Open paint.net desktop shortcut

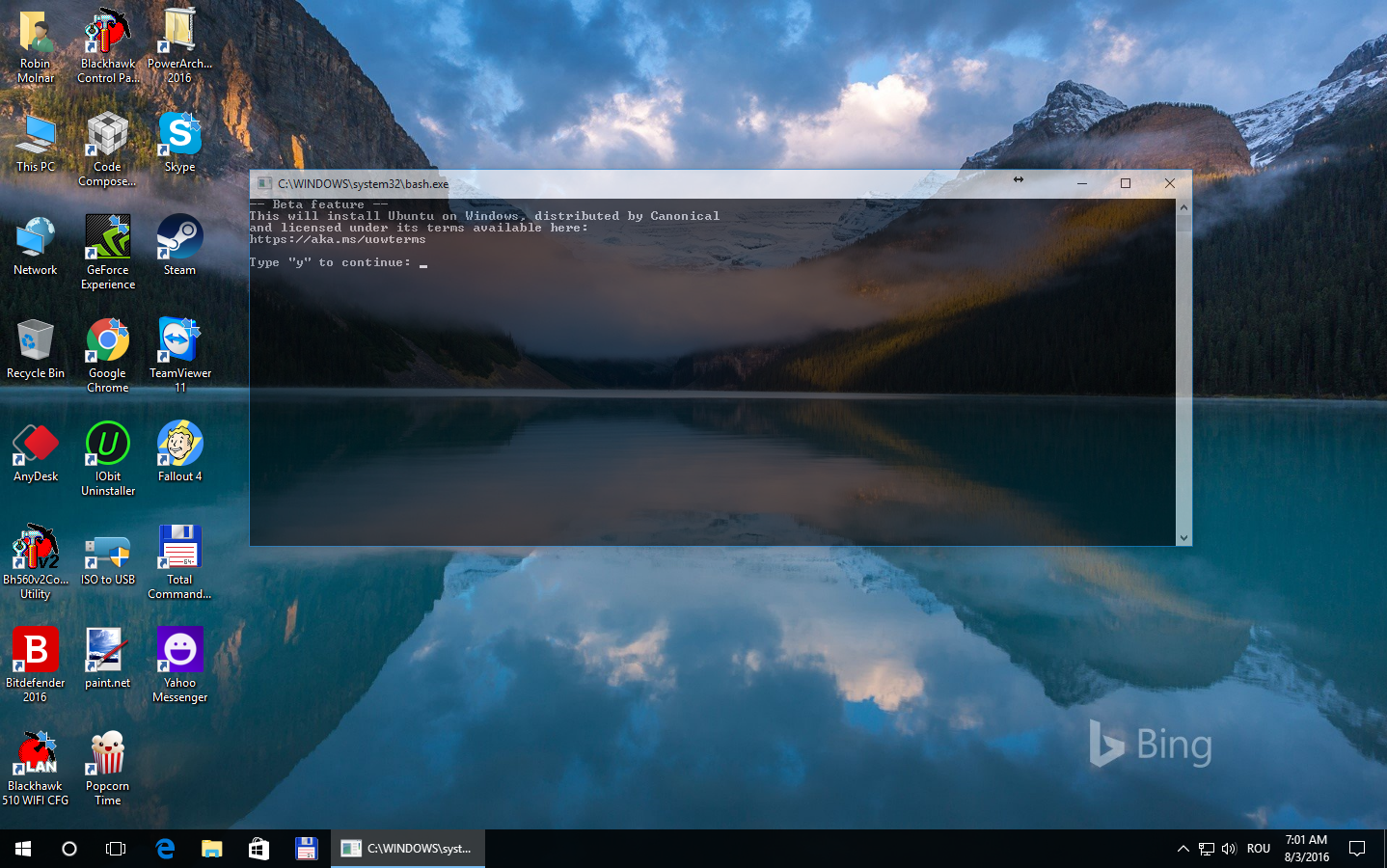coord(108,659)
